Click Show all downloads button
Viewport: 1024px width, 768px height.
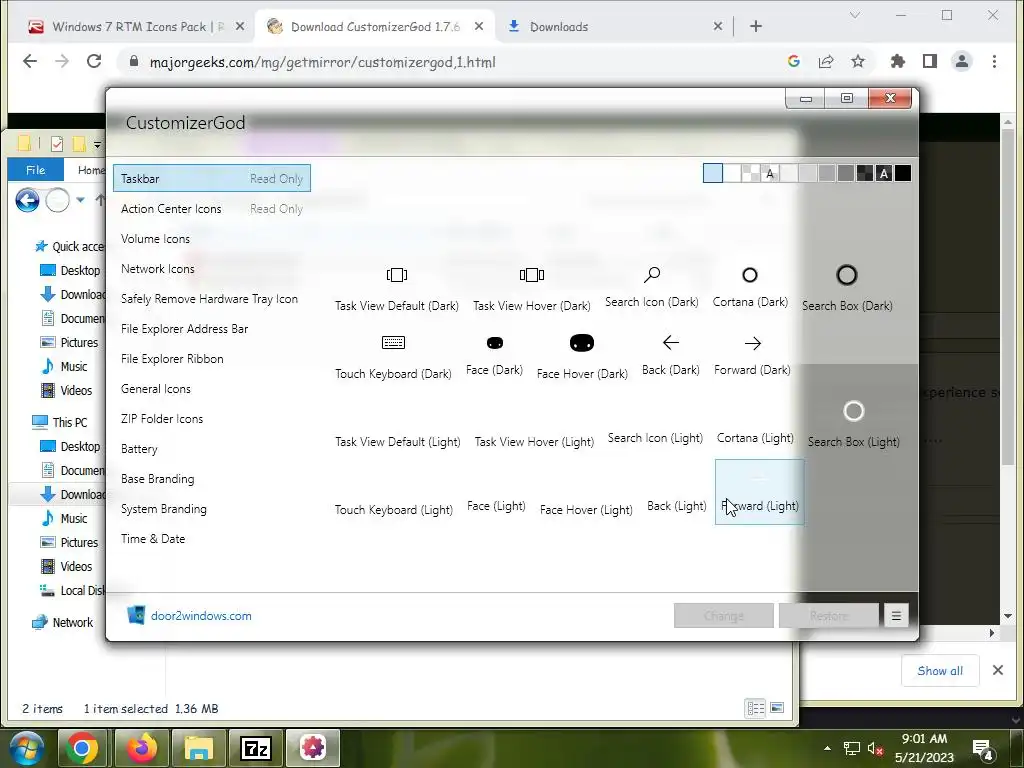[x=940, y=671]
